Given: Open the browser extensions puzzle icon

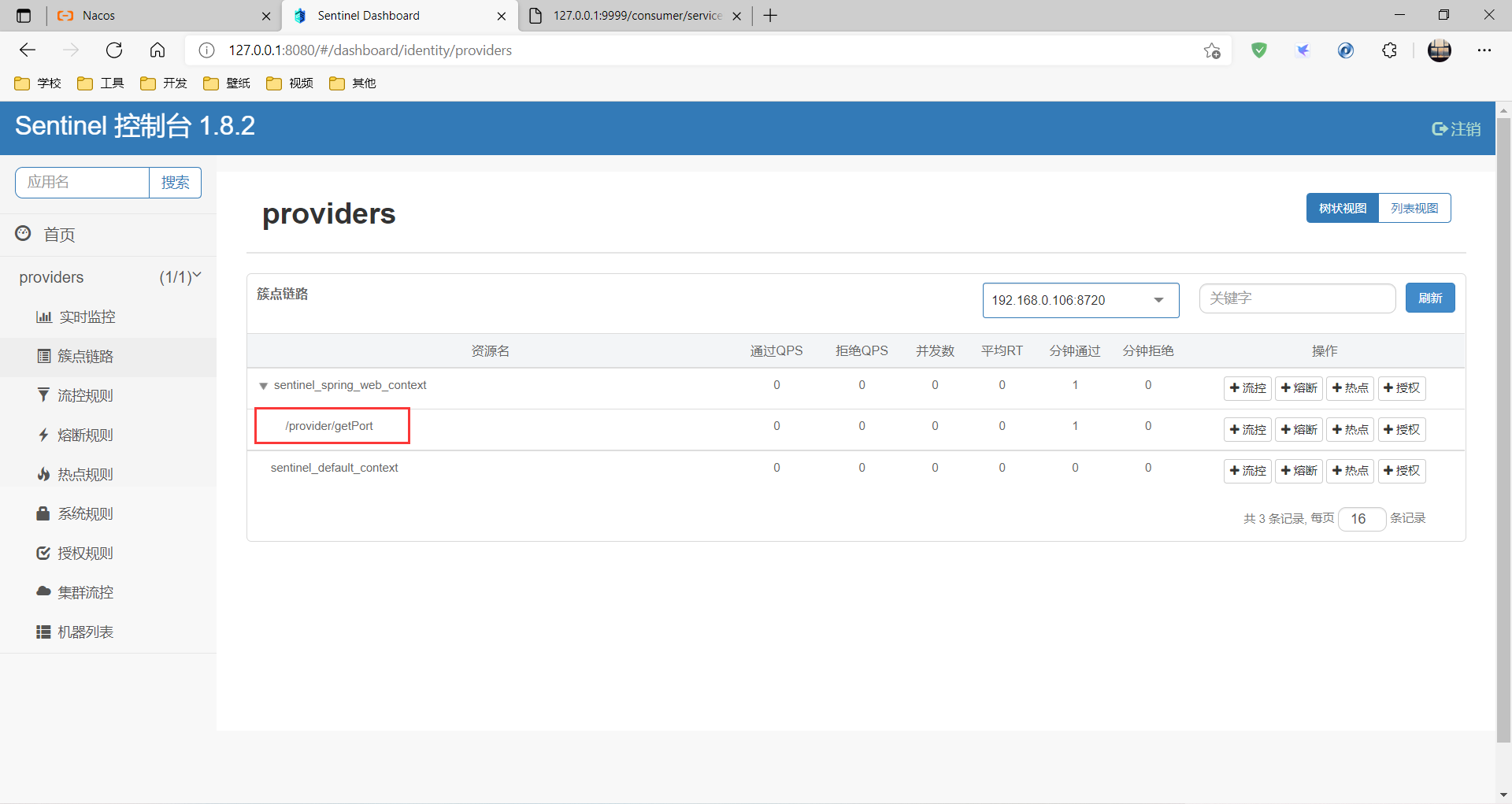Looking at the screenshot, I should click(1389, 50).
